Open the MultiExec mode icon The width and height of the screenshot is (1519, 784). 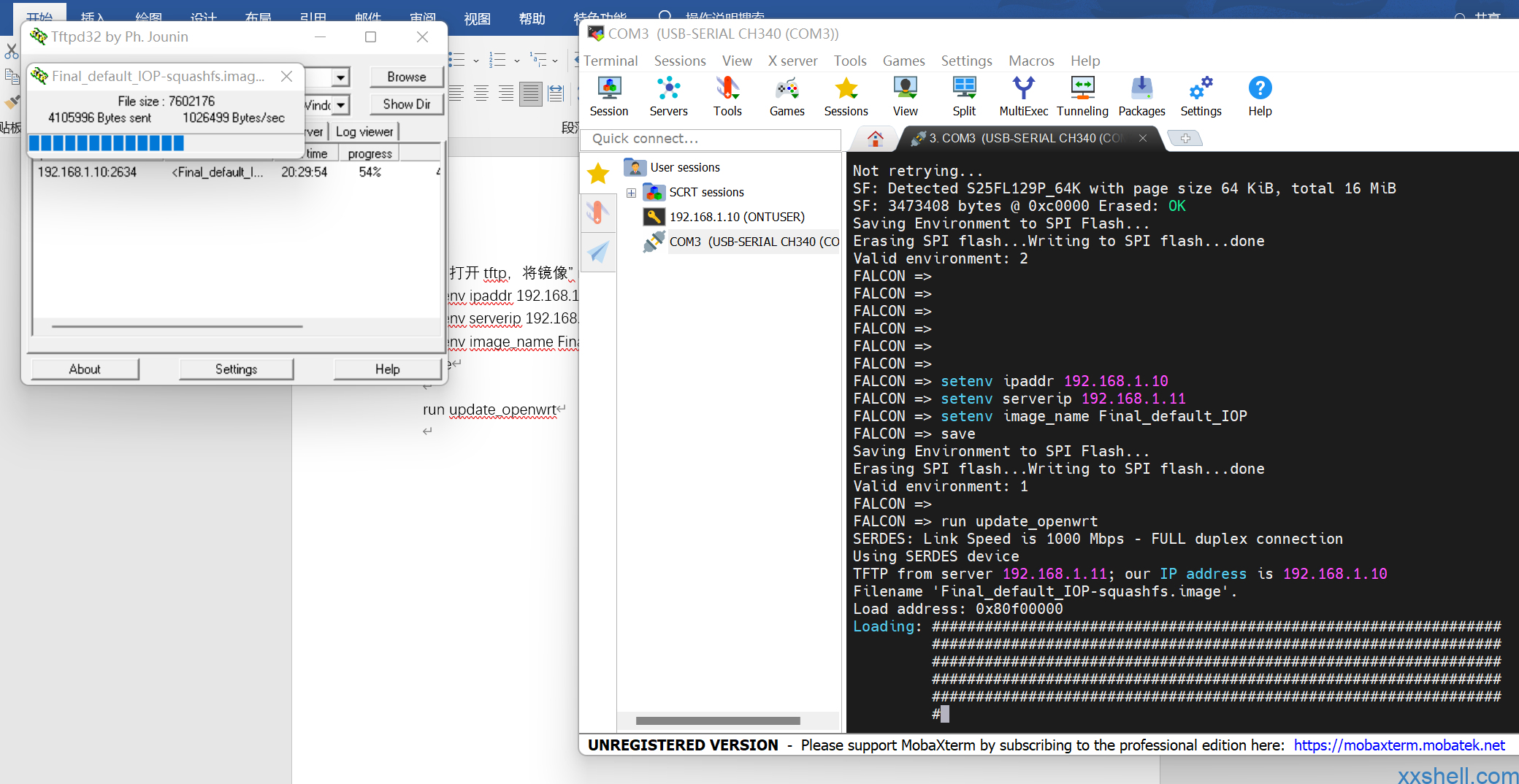(1023, 96)
